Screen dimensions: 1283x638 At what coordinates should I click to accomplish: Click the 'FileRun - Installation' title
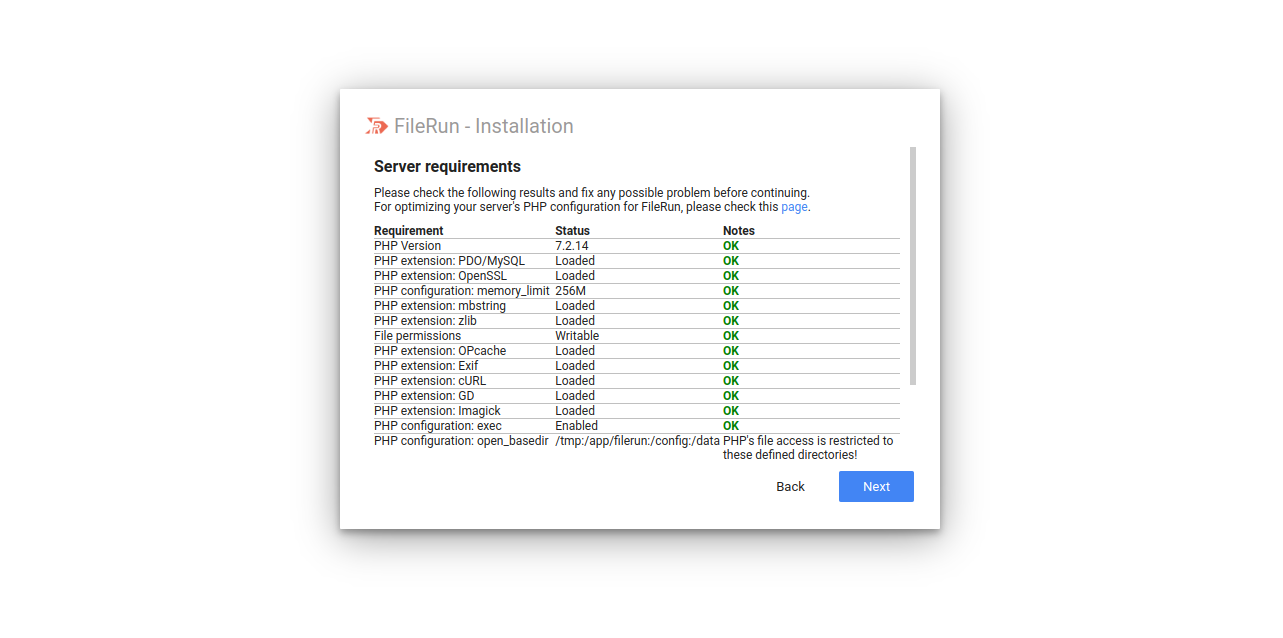click(484, 126)
